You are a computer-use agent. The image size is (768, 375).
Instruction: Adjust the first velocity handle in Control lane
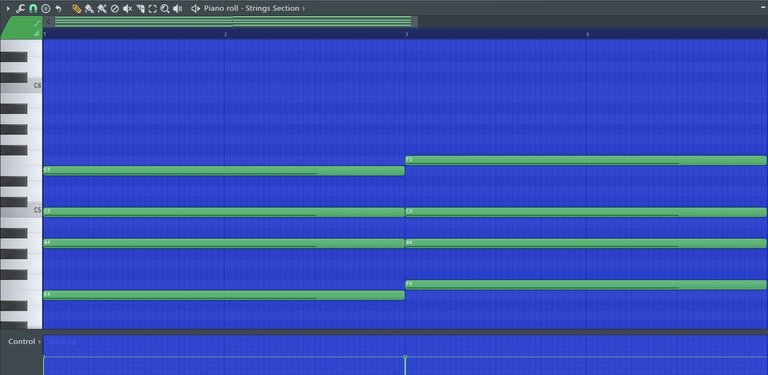pos(44,357)
